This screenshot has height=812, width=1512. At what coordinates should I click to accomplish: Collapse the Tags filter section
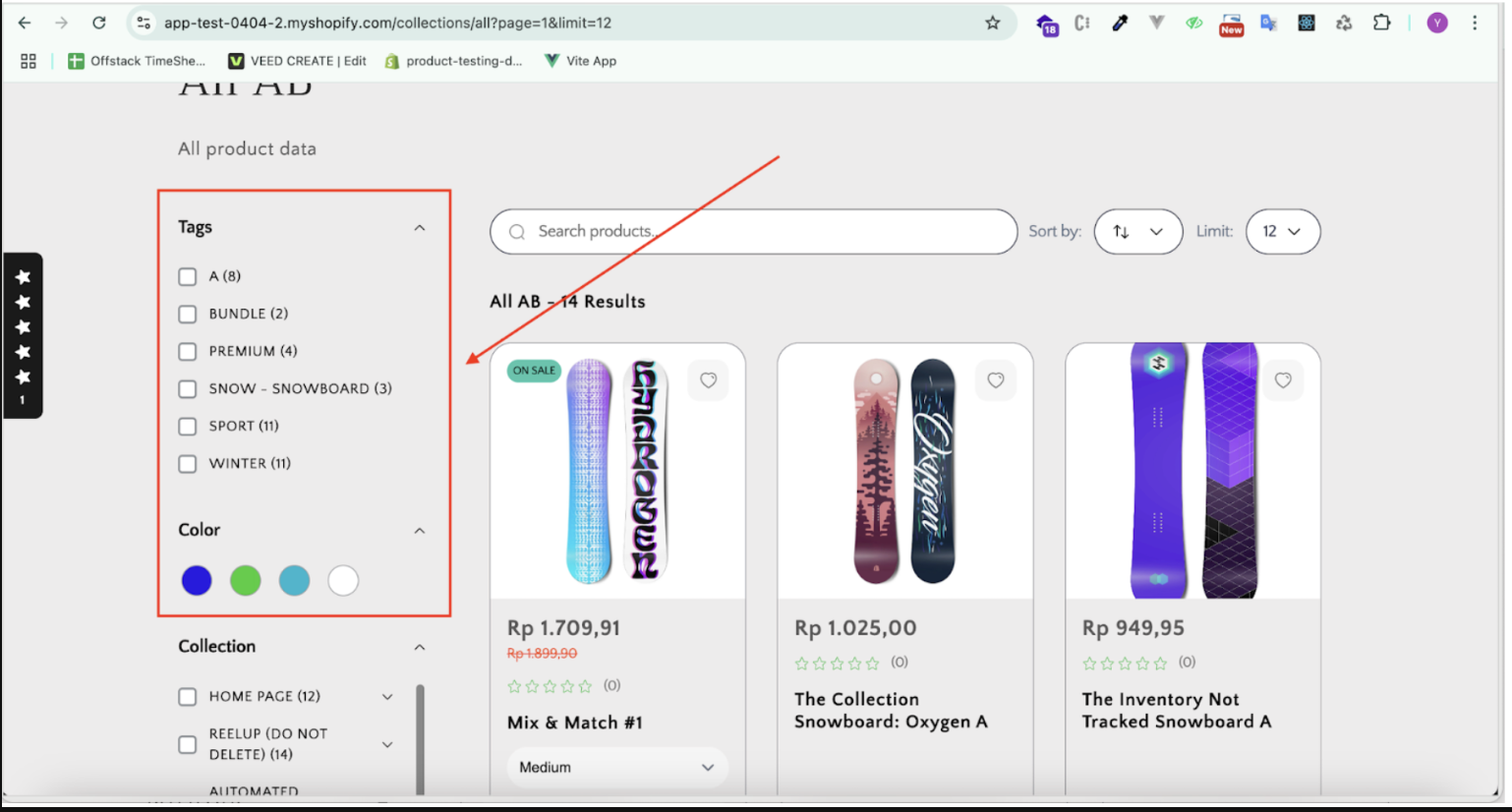coord(420,228)
